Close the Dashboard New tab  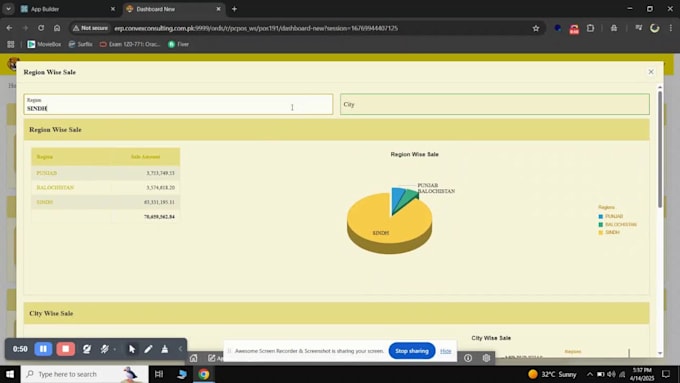pyautogui.click(x=218, y=9)
